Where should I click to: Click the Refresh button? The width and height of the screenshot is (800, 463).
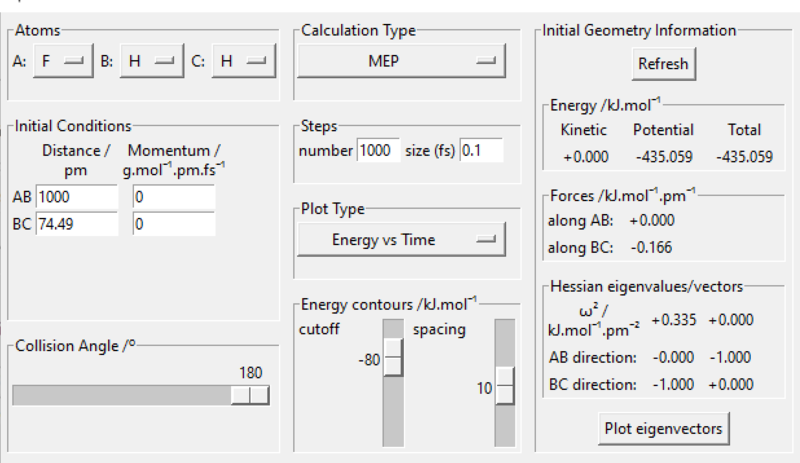click(663, 64)
